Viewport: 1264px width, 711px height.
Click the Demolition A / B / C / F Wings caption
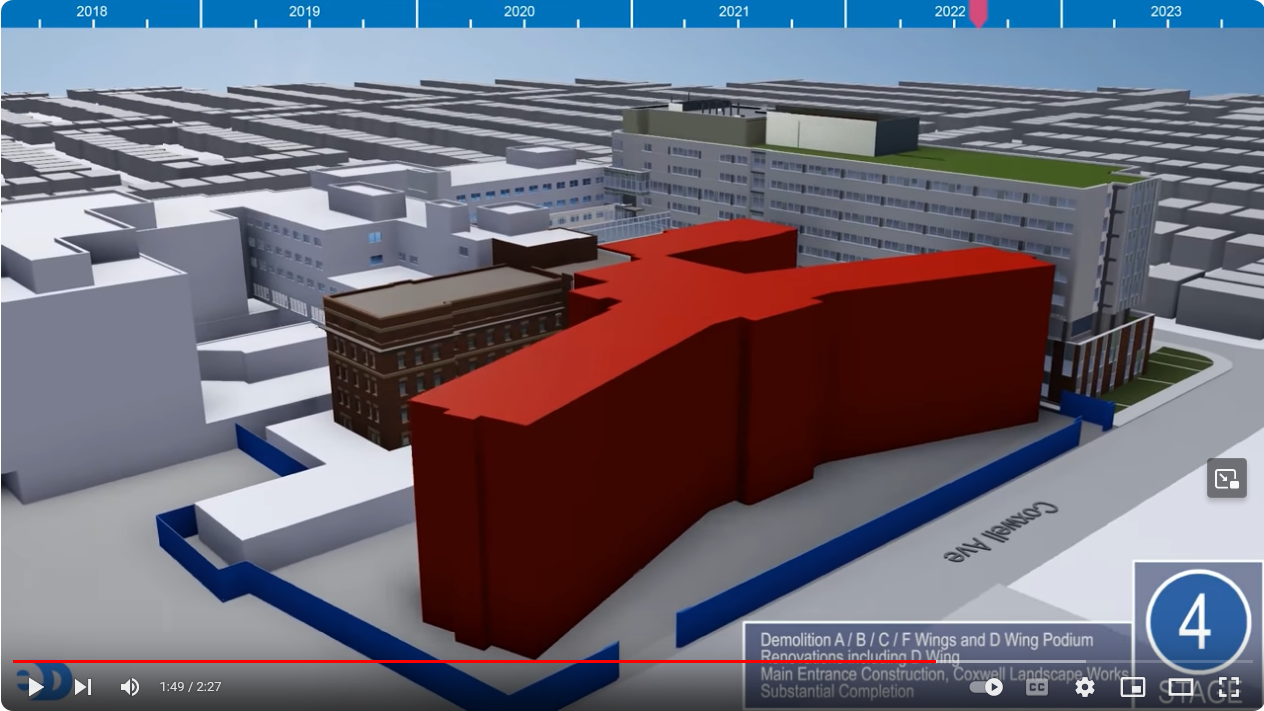click(x=926, y=640)
